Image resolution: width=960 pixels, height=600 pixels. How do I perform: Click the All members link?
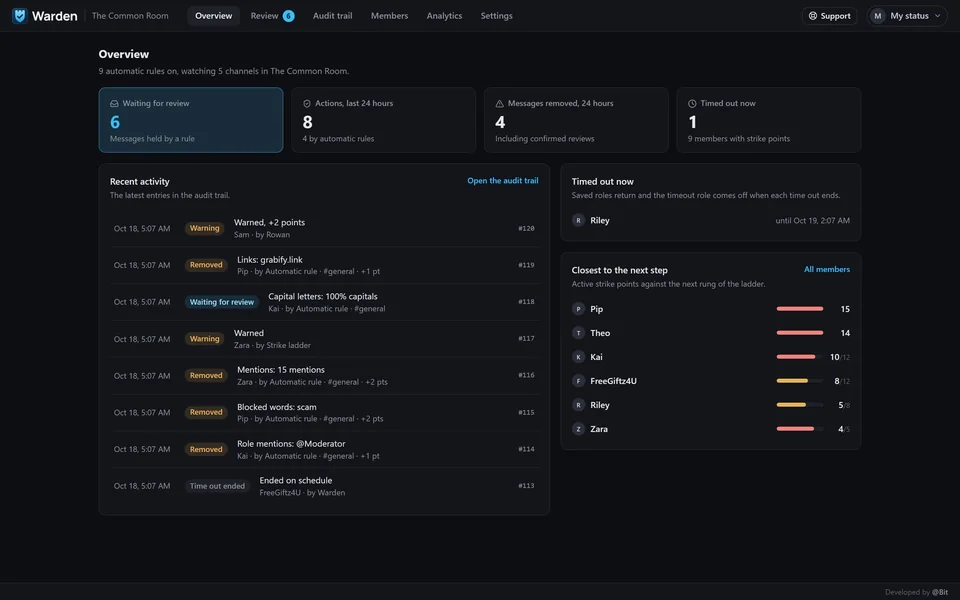click(827, 269)
